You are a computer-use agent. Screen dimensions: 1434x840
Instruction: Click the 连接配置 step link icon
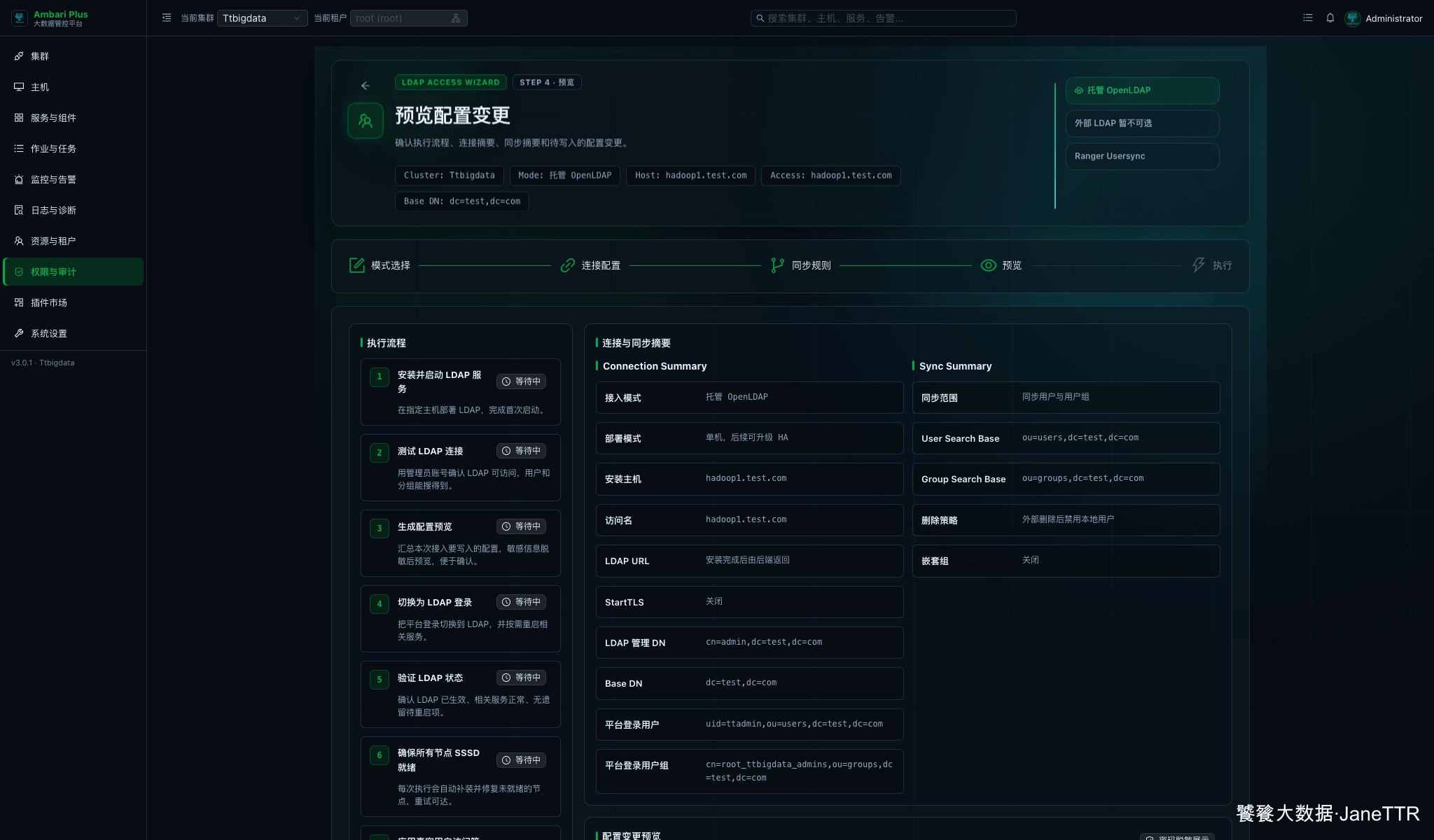[x=568, y=265]
